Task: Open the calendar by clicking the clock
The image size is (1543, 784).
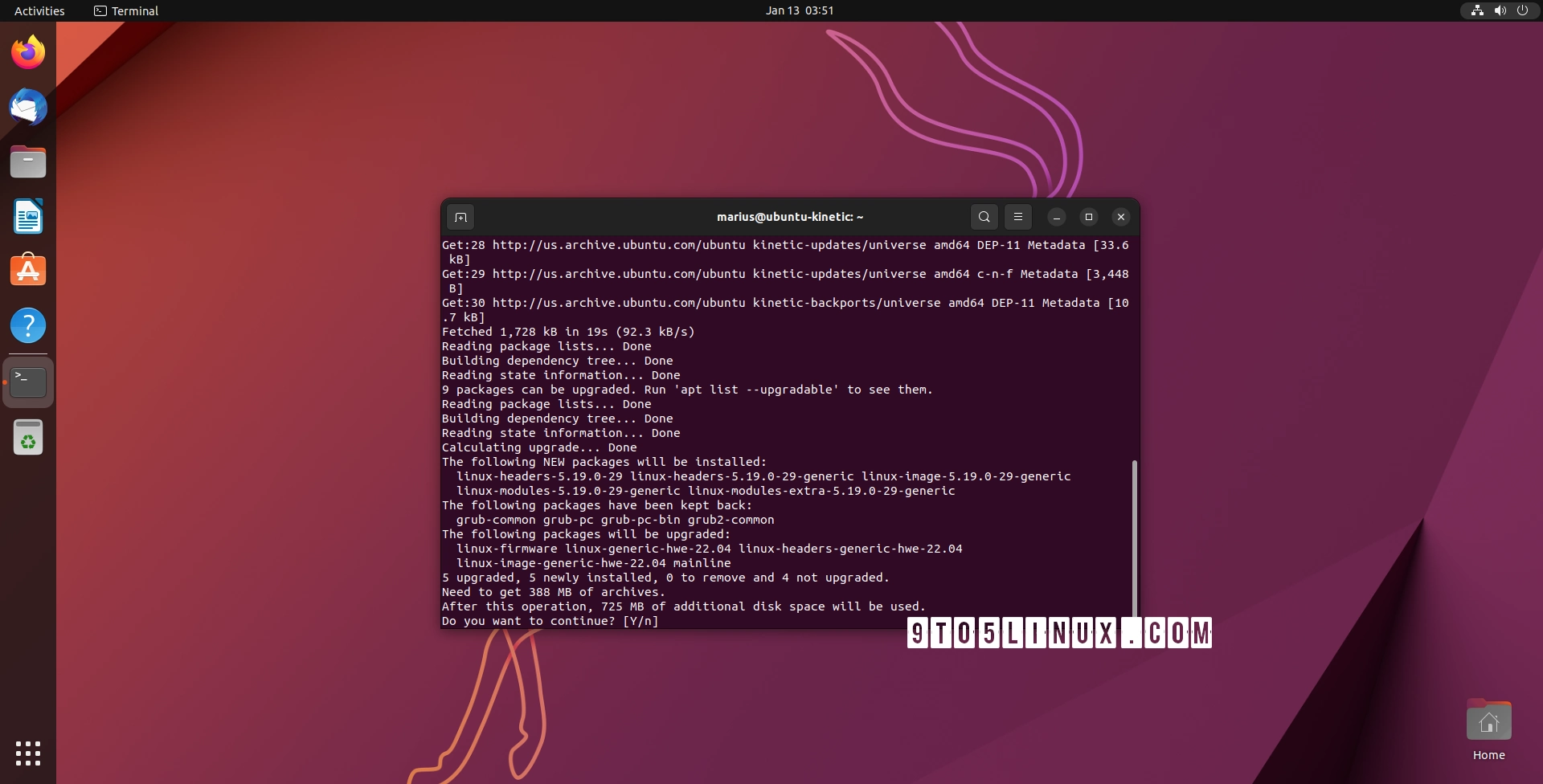Action: tap(800, 10)
